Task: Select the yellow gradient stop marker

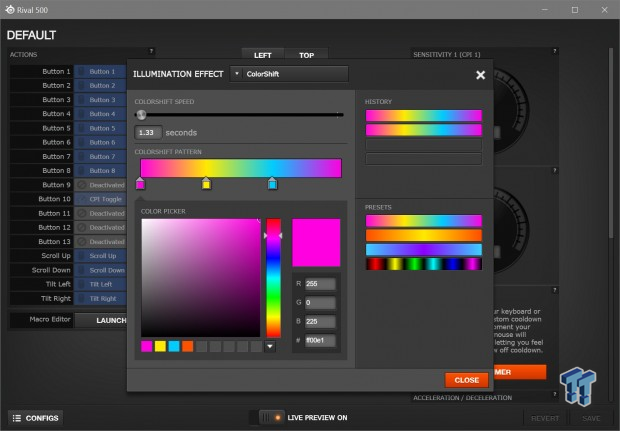Action: click(x=206, y=183)
